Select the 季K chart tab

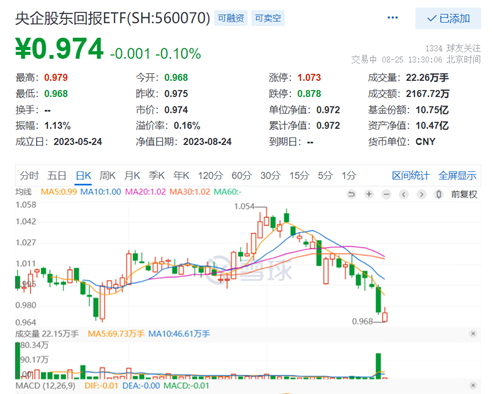[x=157, y=175]
